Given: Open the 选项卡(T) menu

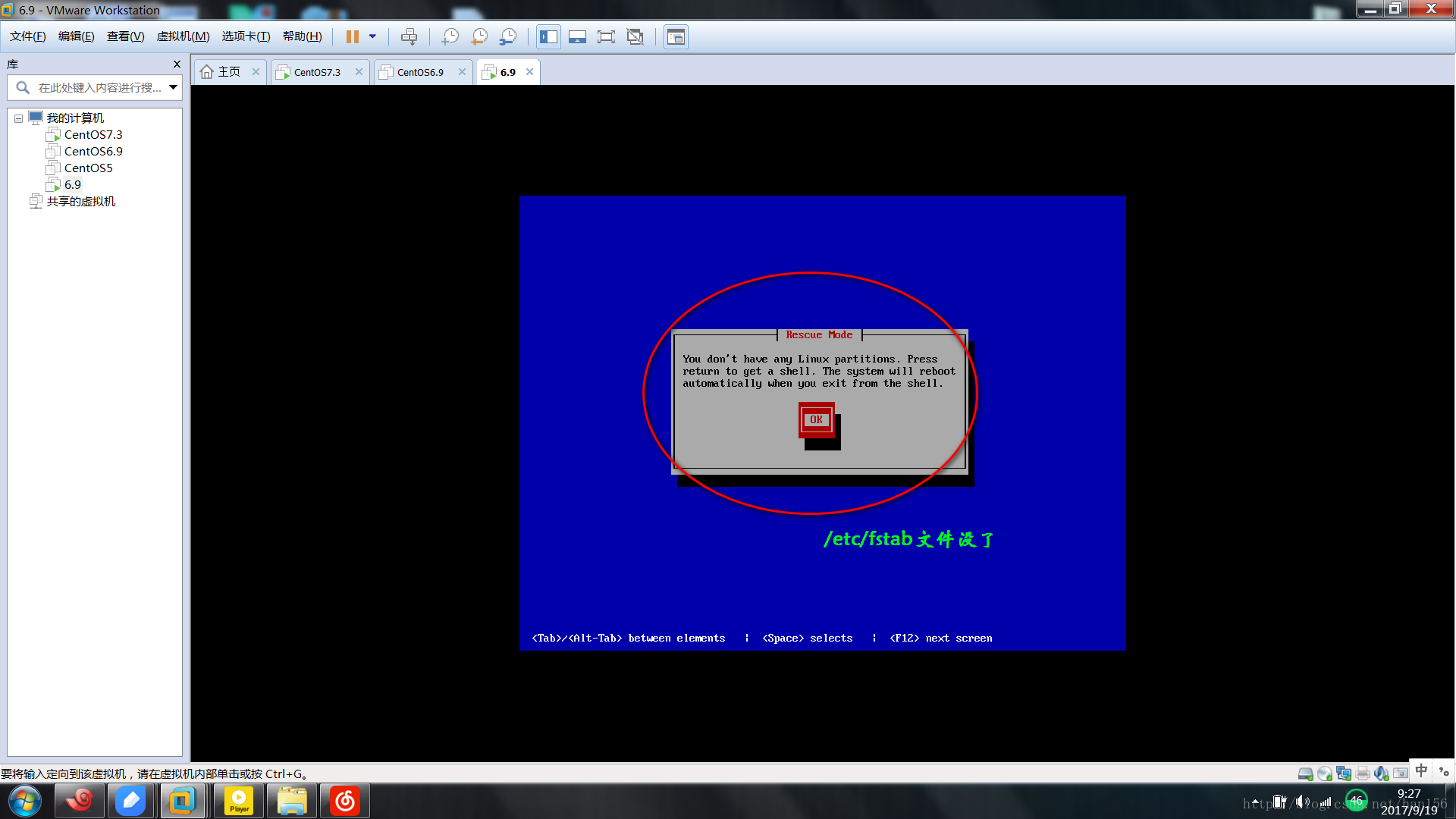Looking at the screenshot, I should coord(246,36).
